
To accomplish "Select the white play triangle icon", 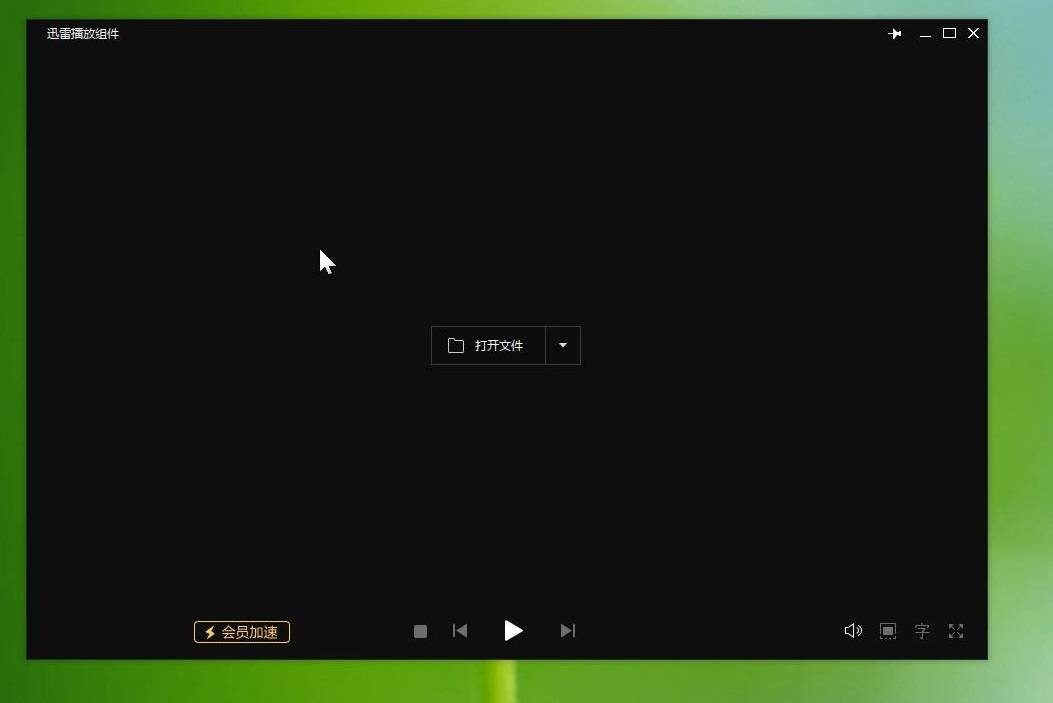I will pos(513,631).
